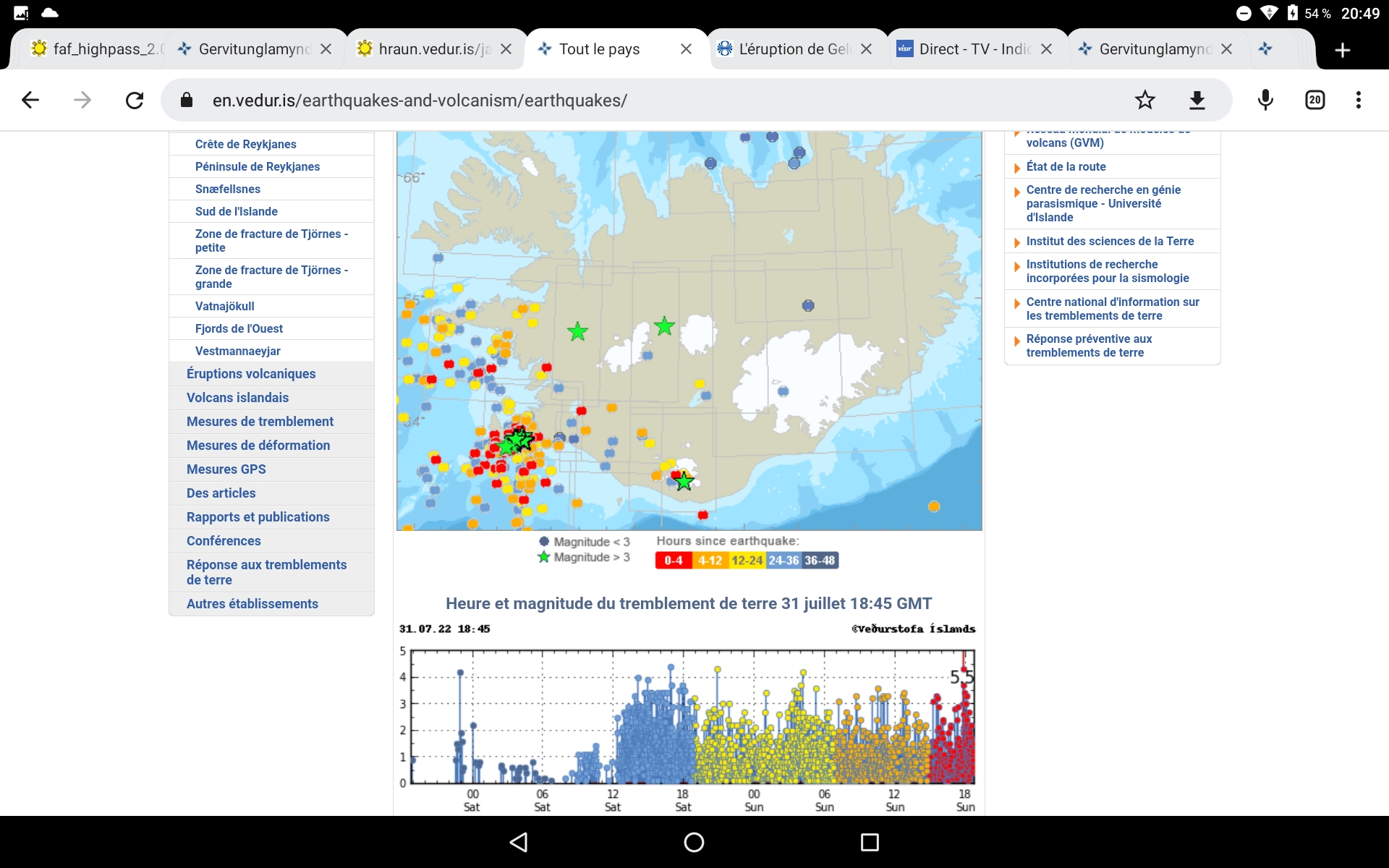
Task: Open Institut des sciences de la Terre link
Action: (1110, 241)
